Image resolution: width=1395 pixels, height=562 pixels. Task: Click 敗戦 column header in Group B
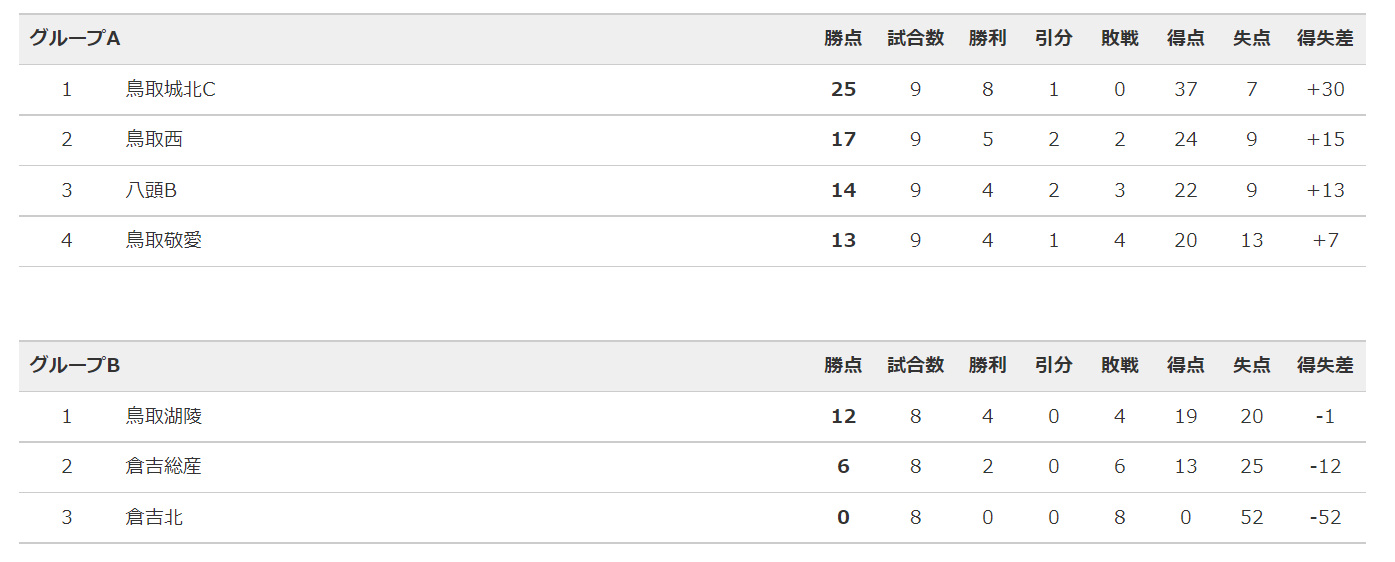(1120, 365)
